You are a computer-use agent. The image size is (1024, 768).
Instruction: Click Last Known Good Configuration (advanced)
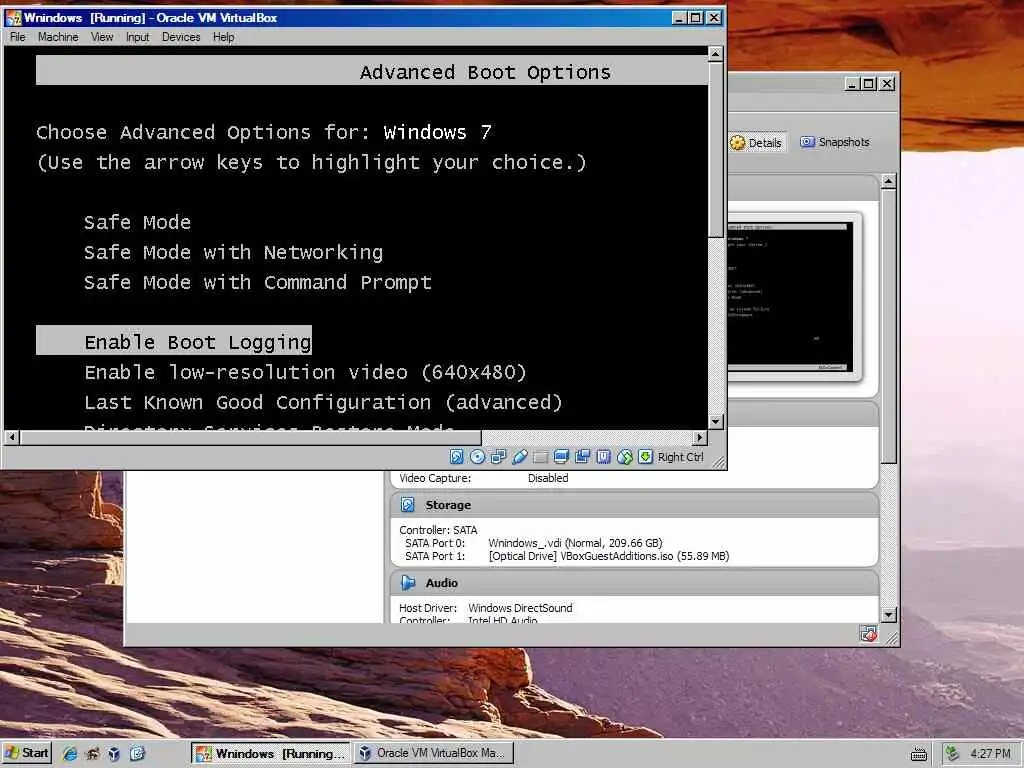(323, 402)
